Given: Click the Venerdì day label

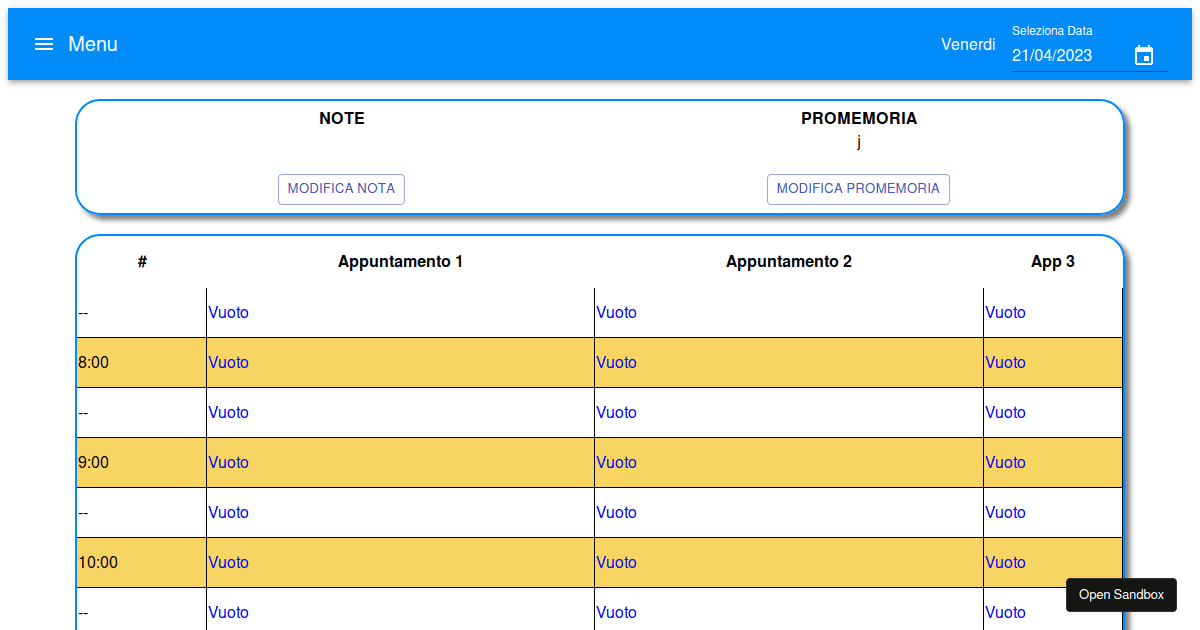Looking at the screenshot, I should click(x=968, y=44).
